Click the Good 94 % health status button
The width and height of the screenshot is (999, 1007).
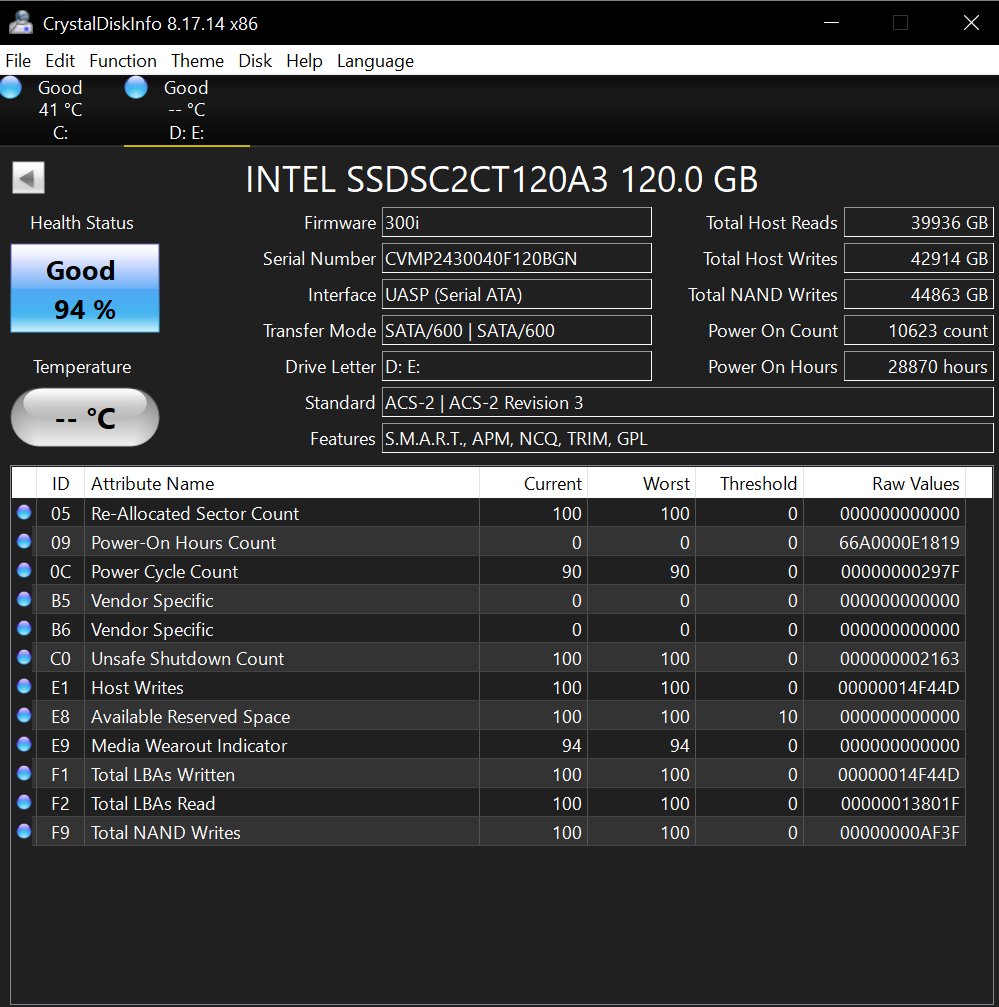pyautogui.click(x=84, y=289)
